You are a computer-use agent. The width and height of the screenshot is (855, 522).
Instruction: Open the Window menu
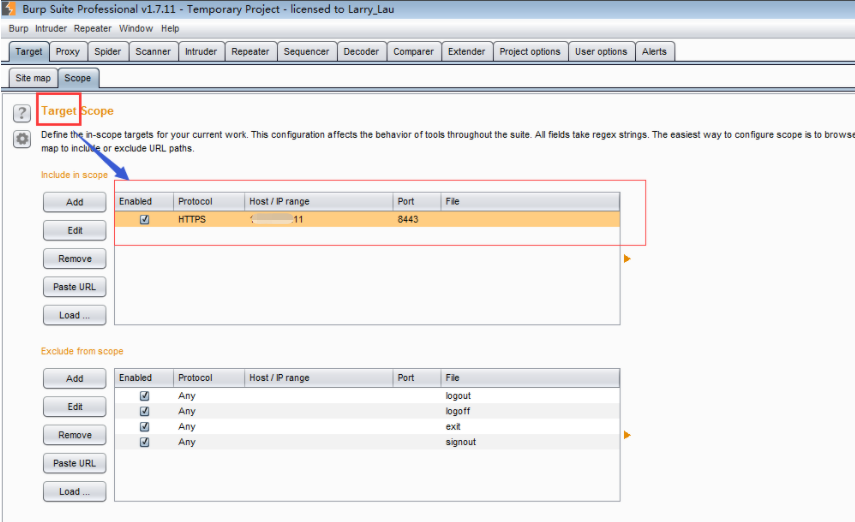136,28
